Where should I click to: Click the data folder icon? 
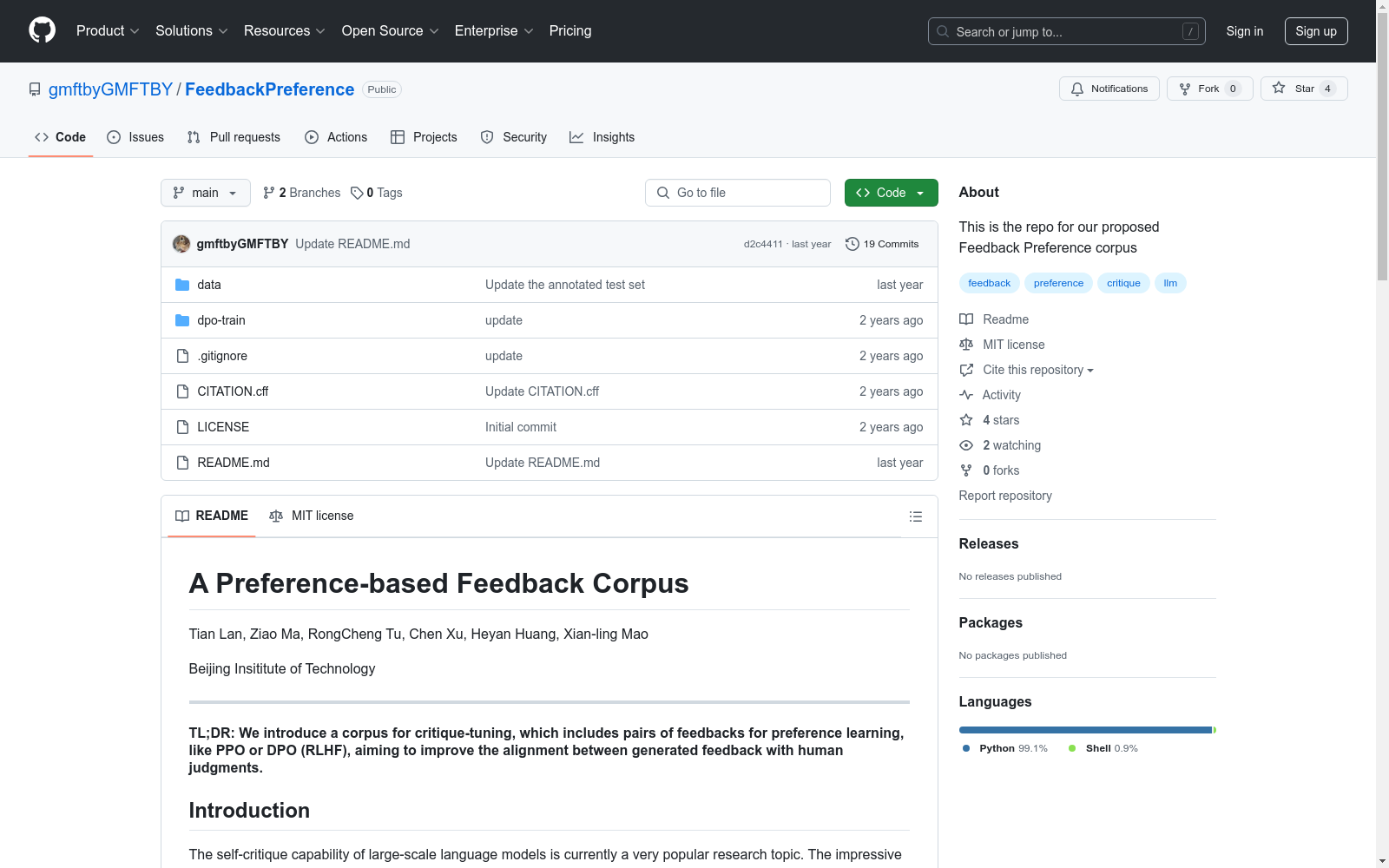point(182,285)
